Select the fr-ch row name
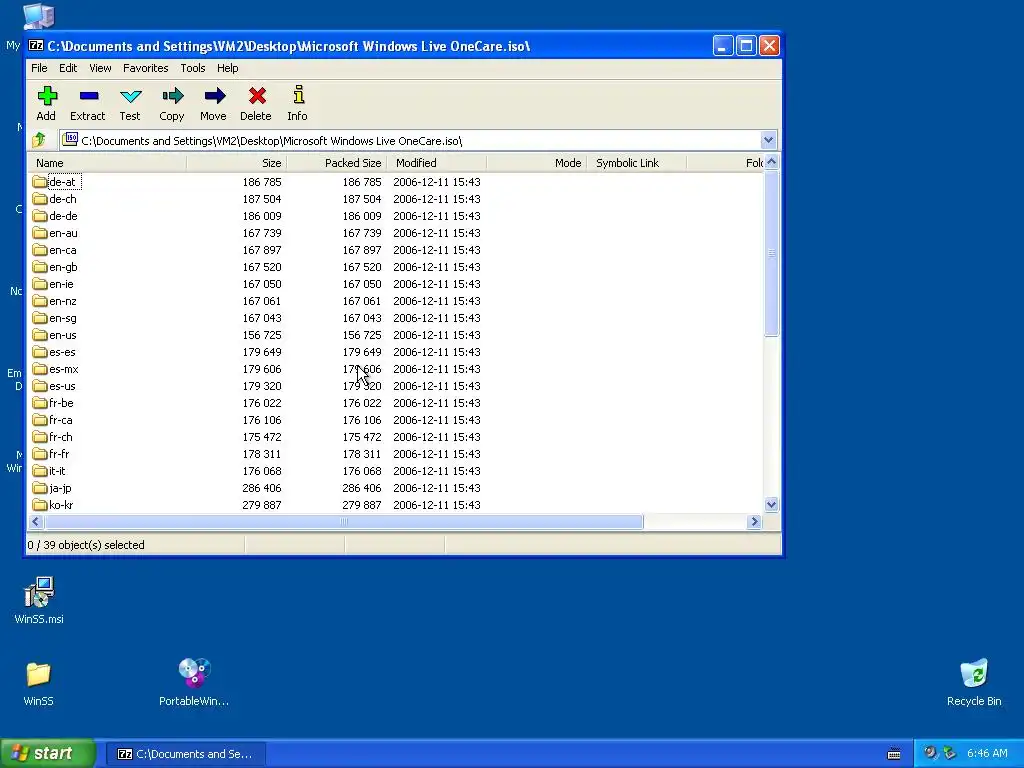 click(x=61, y=437)
